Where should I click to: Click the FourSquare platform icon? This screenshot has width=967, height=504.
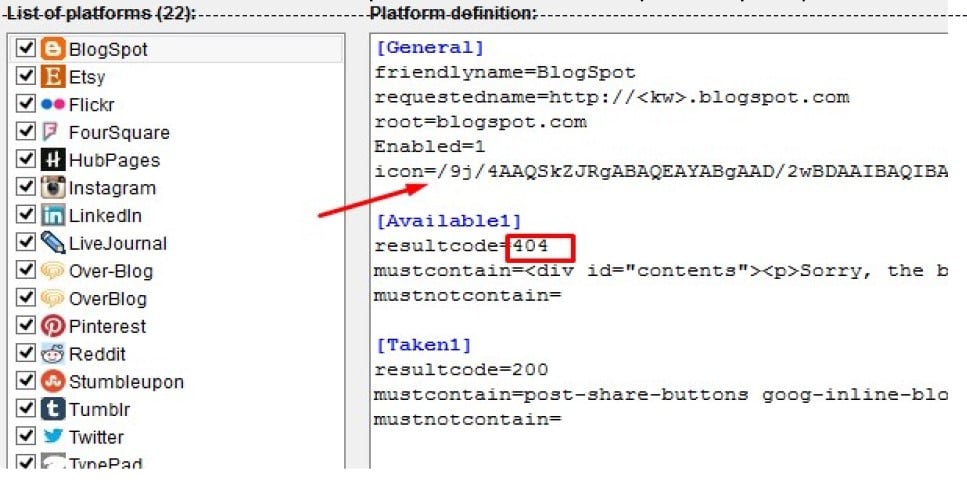(x=50, y=131)
